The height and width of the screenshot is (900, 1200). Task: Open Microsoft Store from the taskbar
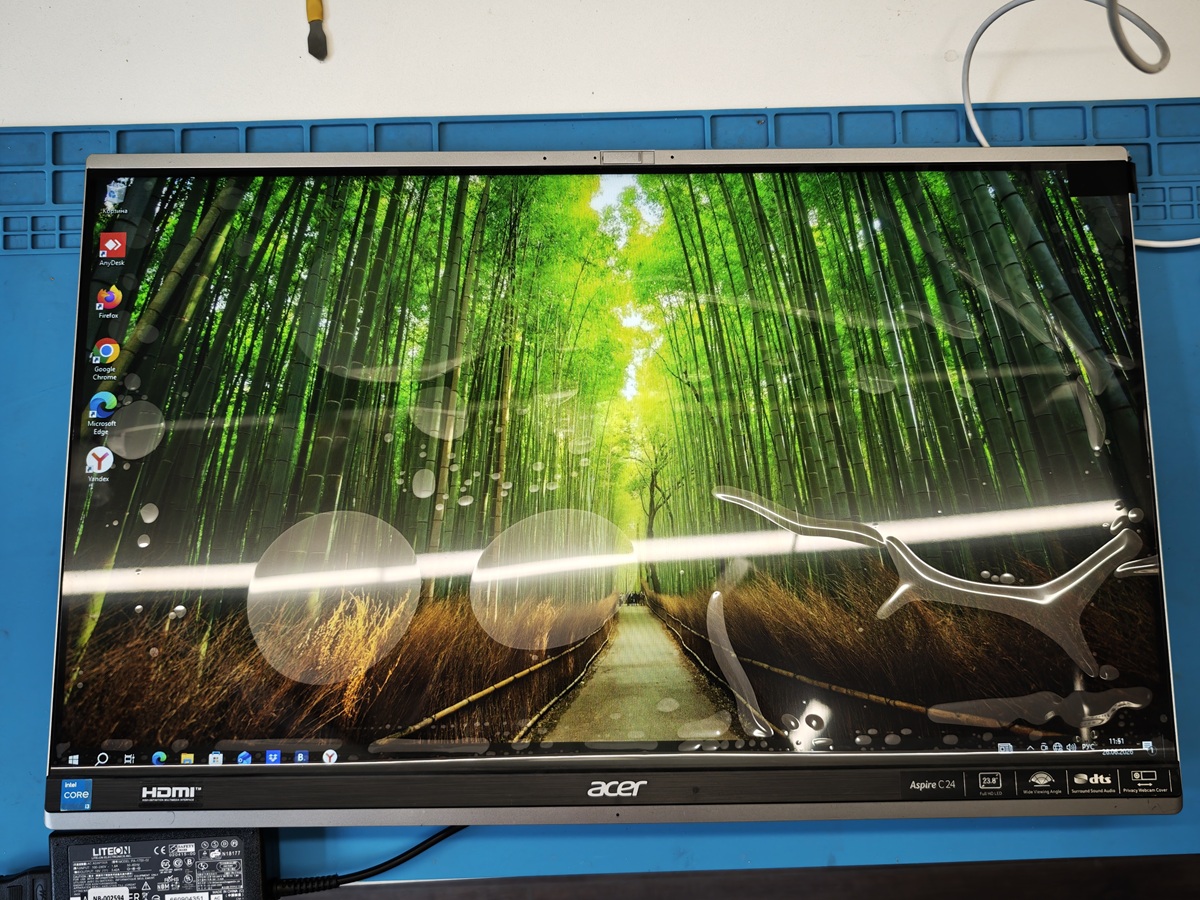click(x=215, y=758)
